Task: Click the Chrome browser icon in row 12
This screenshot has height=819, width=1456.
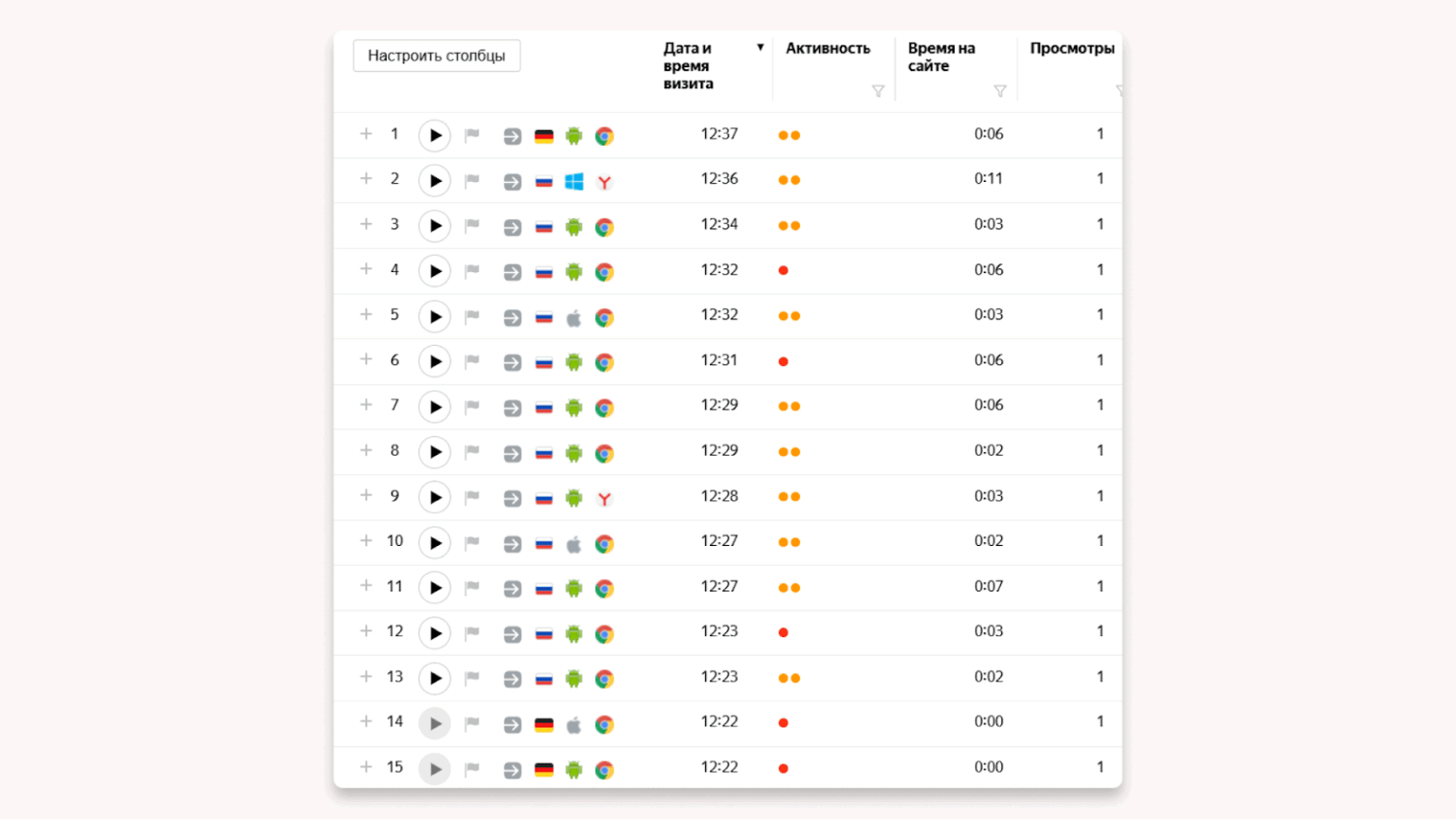Action: (604, 634)
